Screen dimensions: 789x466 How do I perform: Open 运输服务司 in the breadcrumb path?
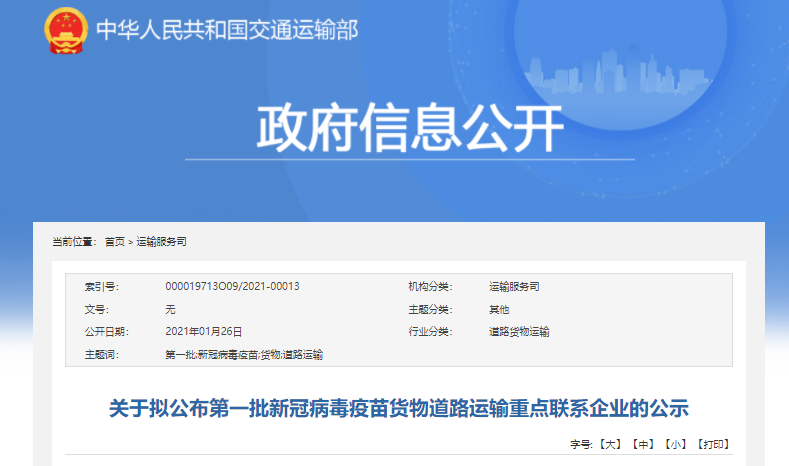tap(161, 242)
